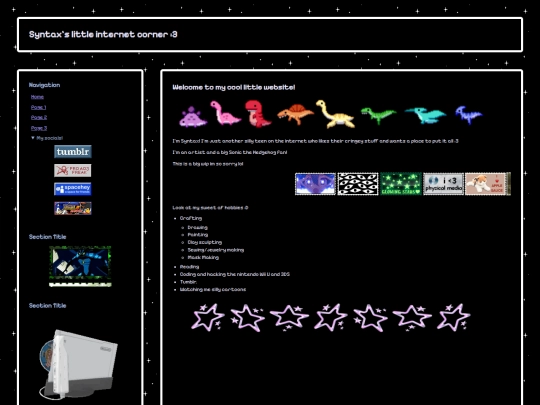This screenshot has width=540, height=405.
Task: Open Page 1 from the navigation
Action: click(39, 107)
